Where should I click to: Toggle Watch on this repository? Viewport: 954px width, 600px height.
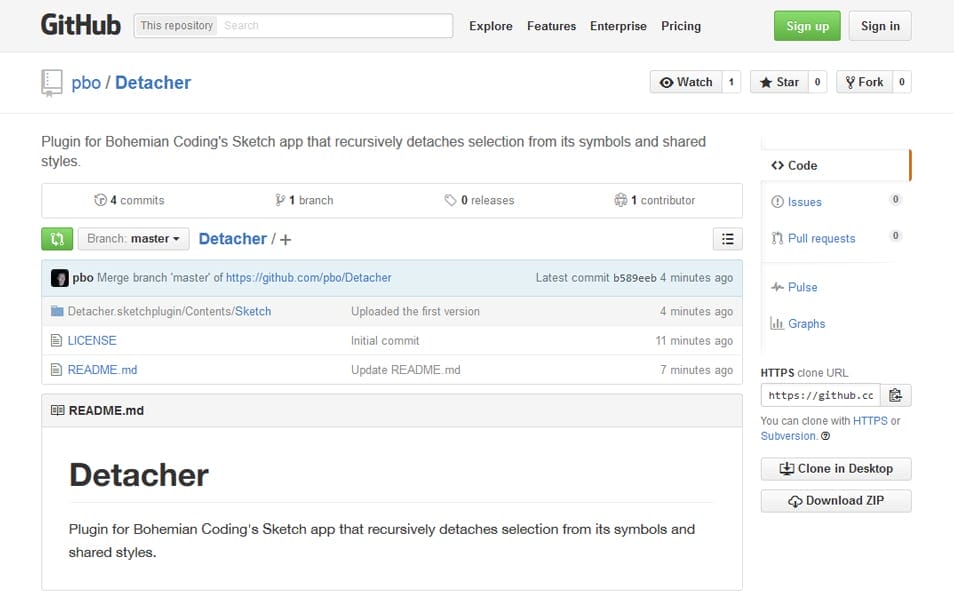686,82
